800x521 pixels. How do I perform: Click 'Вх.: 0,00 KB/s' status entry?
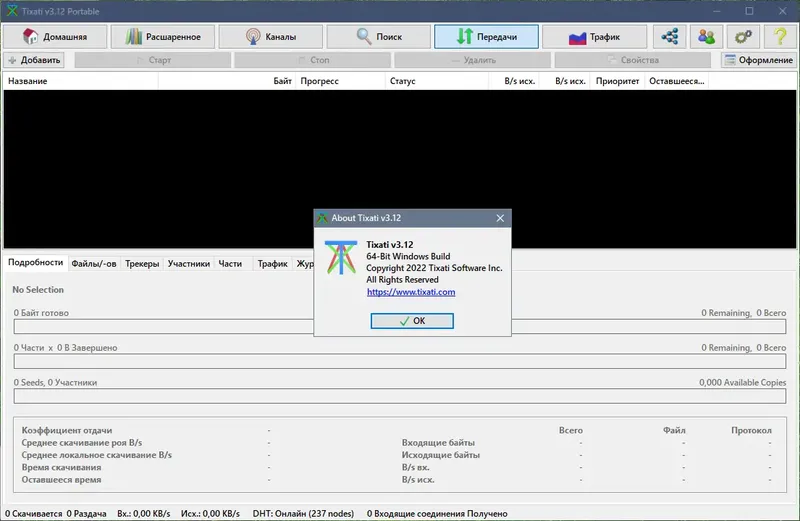coord(144,513)
